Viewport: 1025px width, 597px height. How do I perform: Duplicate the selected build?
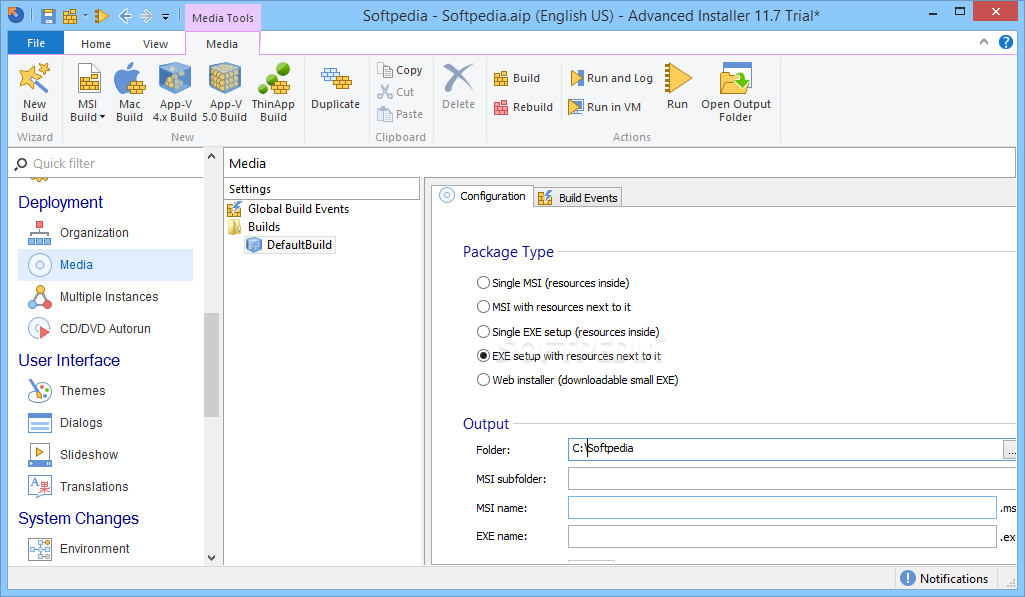click(x=335, y=87)
